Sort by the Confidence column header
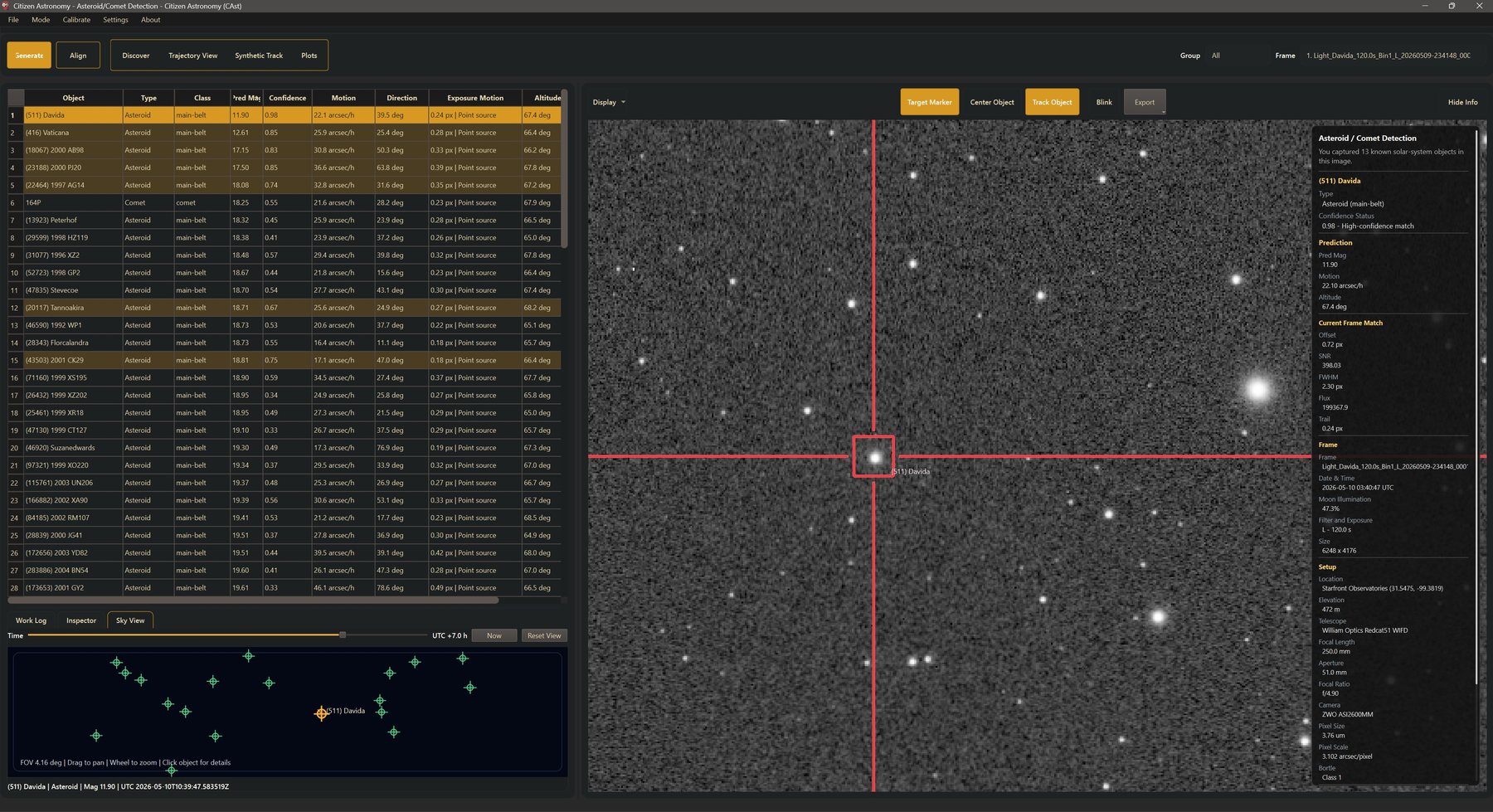This screenshot has height=812, width=1493. (x=287, y=98)
